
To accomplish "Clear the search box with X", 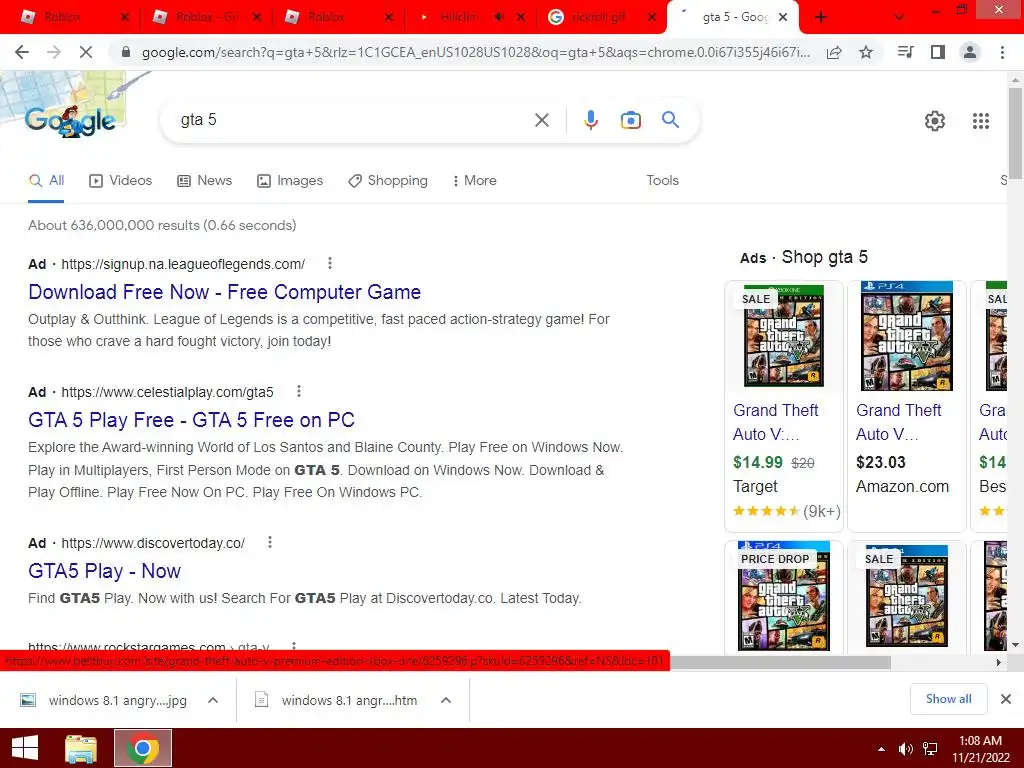I will tap(541, 120).
